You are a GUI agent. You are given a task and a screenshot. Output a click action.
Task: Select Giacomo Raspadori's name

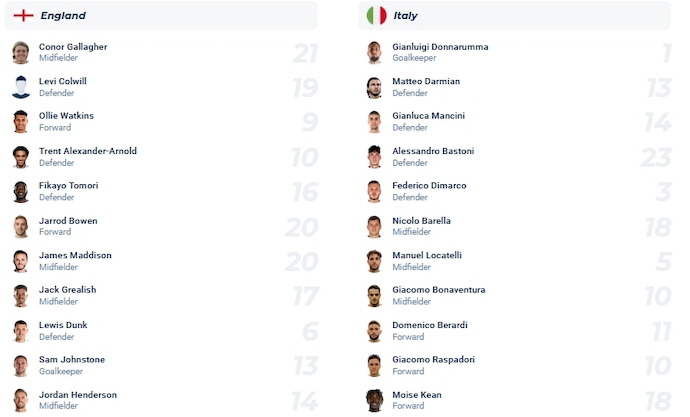pyautogui.click(x=432, y=360)
